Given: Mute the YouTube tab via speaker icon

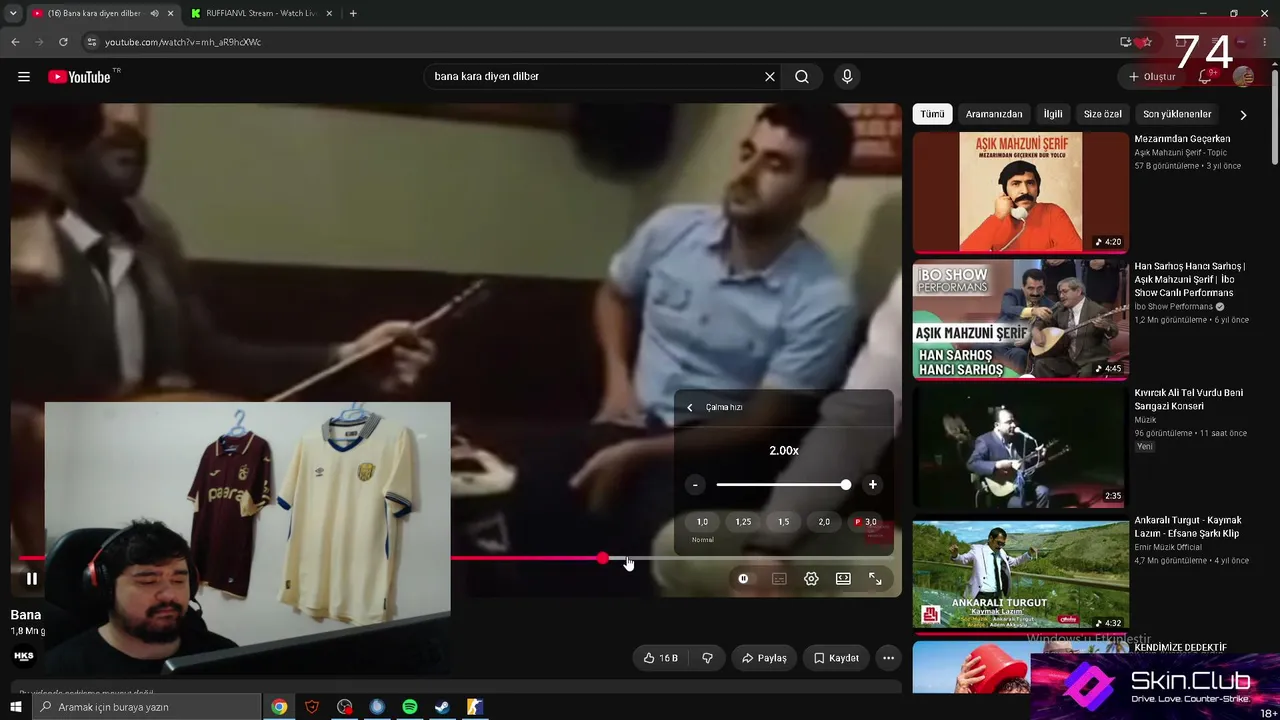Looking at the screenshot, I should tap(154, 13).
